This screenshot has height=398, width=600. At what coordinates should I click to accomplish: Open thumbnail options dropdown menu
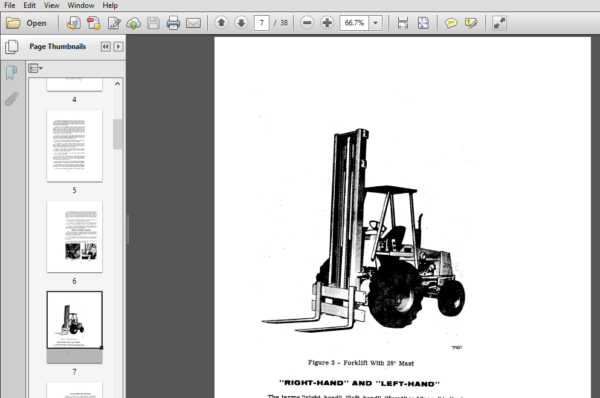35,69
